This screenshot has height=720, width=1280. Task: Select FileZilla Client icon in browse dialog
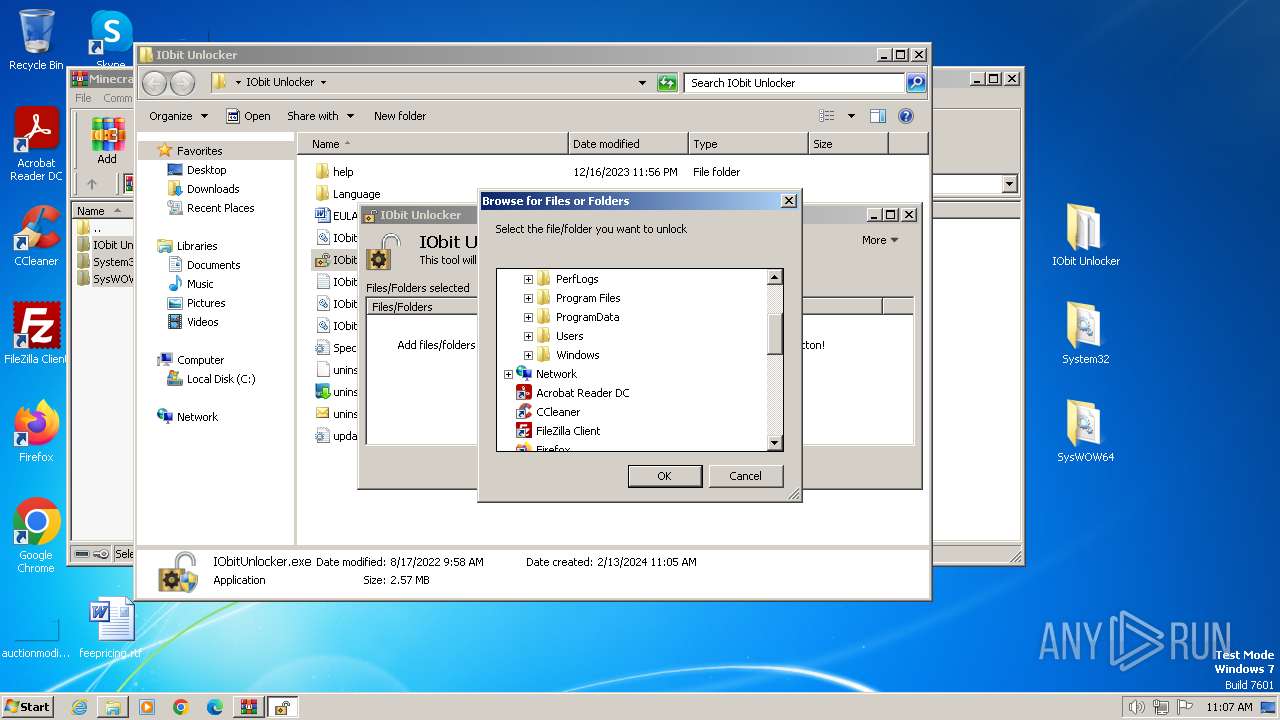(523, 431)
